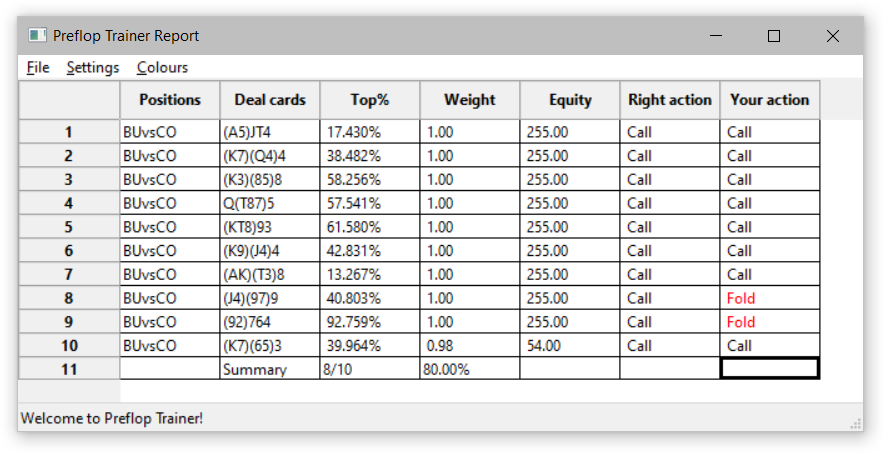Close the Preflop Trainer Report window
885x454 pixels.
[832, 36]
